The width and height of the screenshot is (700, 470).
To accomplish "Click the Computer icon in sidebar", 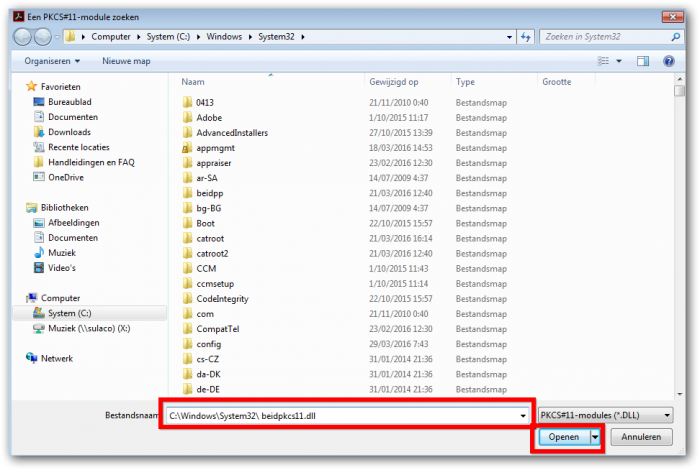I will (x=31, y=298).
